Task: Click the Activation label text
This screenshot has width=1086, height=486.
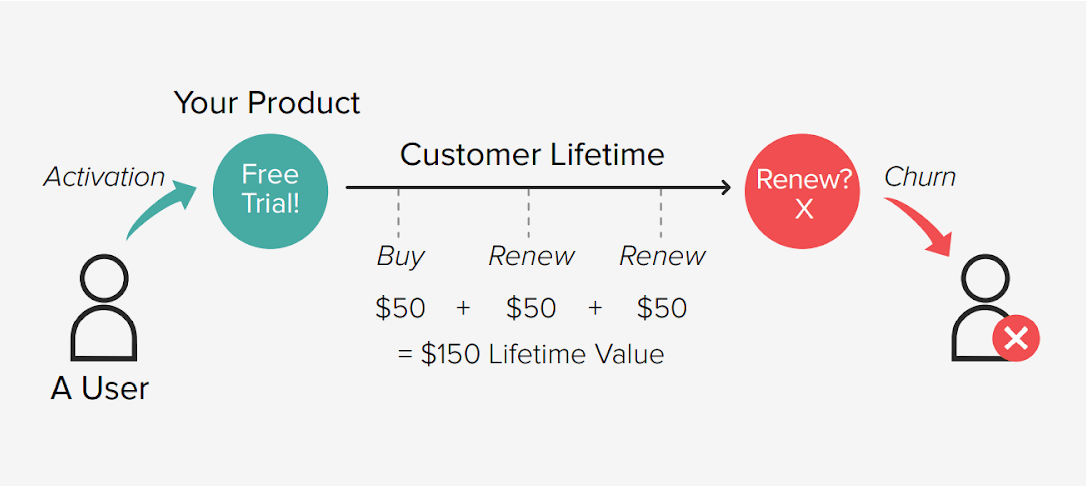Action: (x=104, y=177)
